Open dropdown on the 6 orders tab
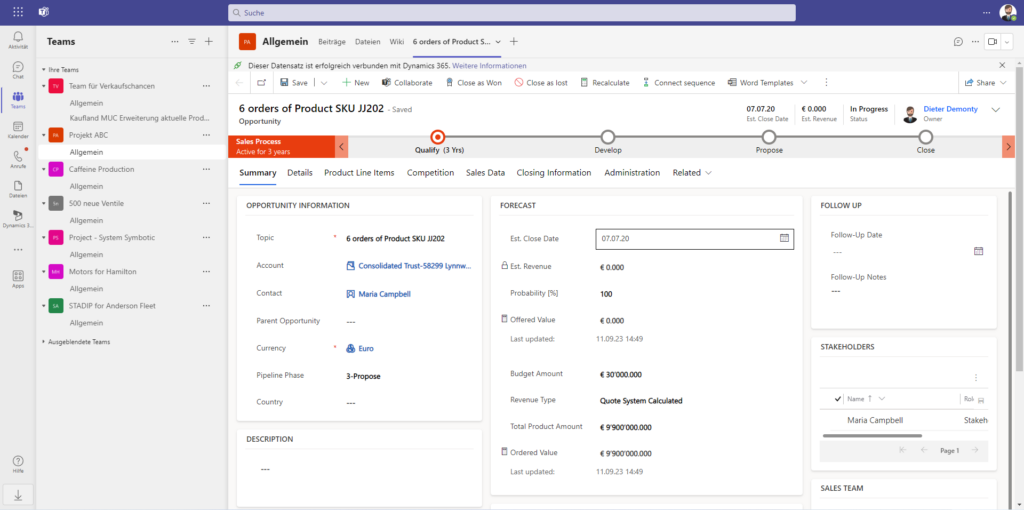The image size is (1024, 510). tap(498, 41)
